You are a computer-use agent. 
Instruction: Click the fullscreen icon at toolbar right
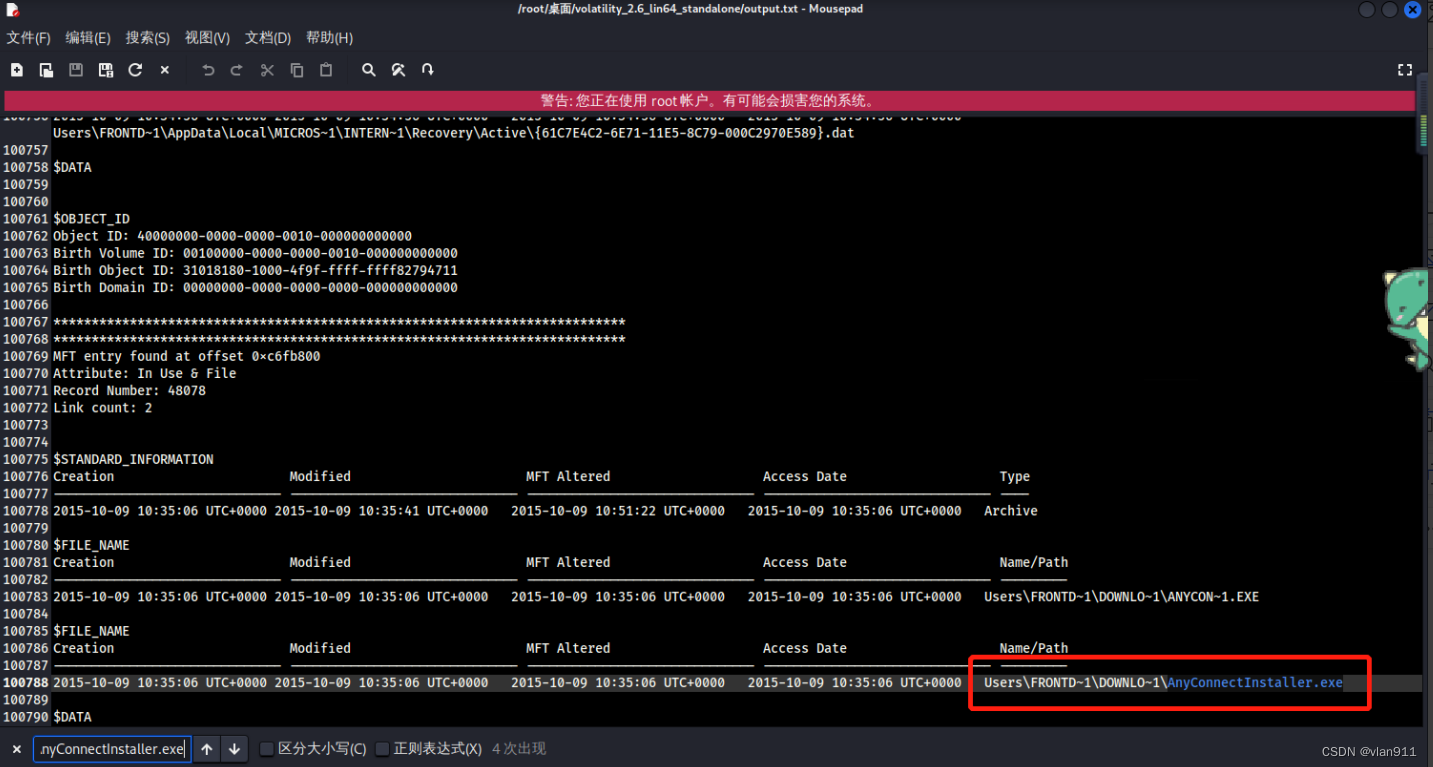(1405, 70)
